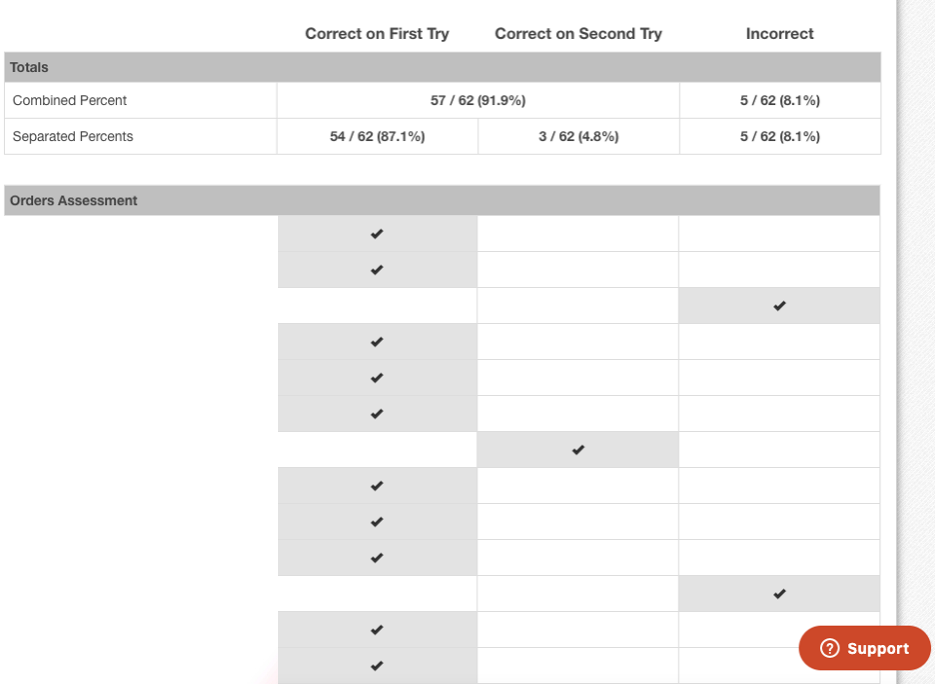The image size is (936, 684).
Task: Click the Separated Percents row label
Action: 73,136
